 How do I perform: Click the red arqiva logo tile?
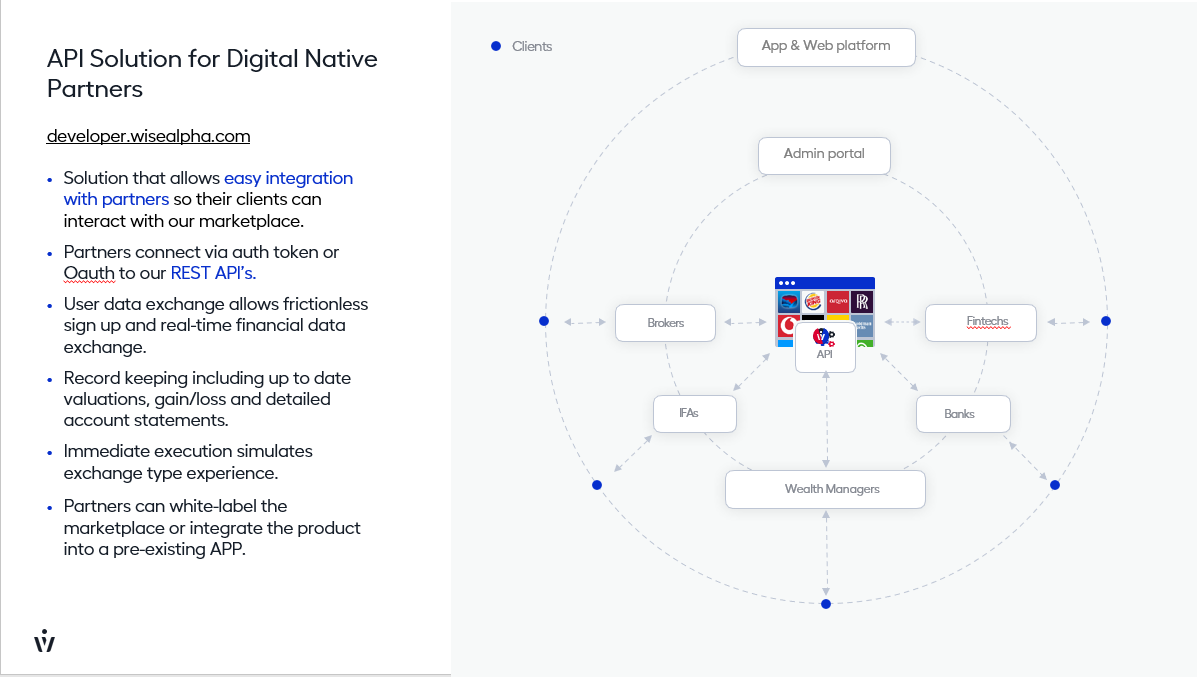click(837, 301)
